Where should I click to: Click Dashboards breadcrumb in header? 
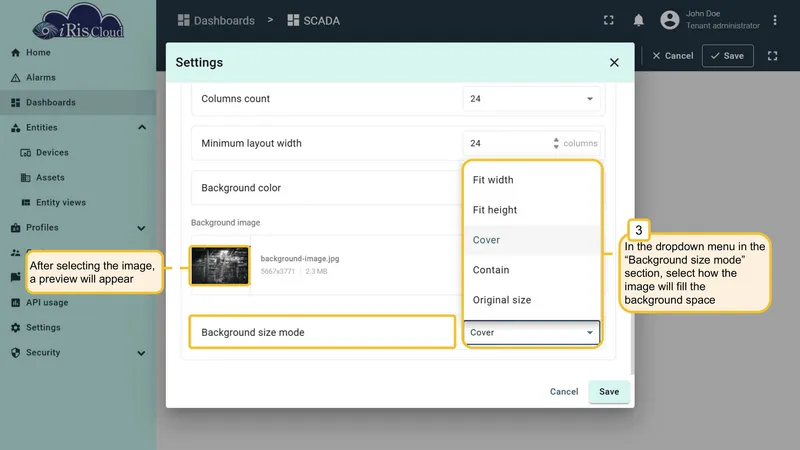[x=216, y=20]
